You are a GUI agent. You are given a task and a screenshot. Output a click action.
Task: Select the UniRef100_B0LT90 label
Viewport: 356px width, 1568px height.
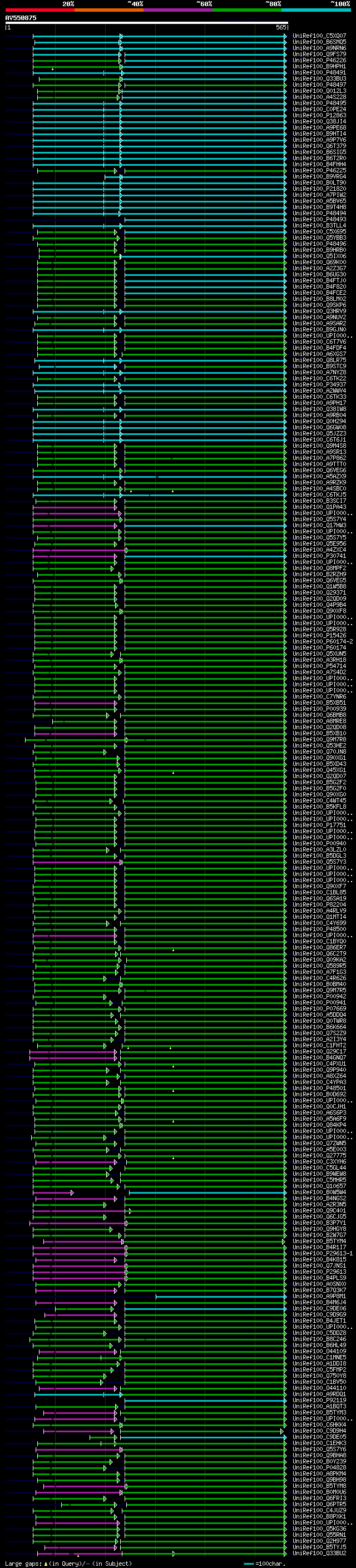319,182
